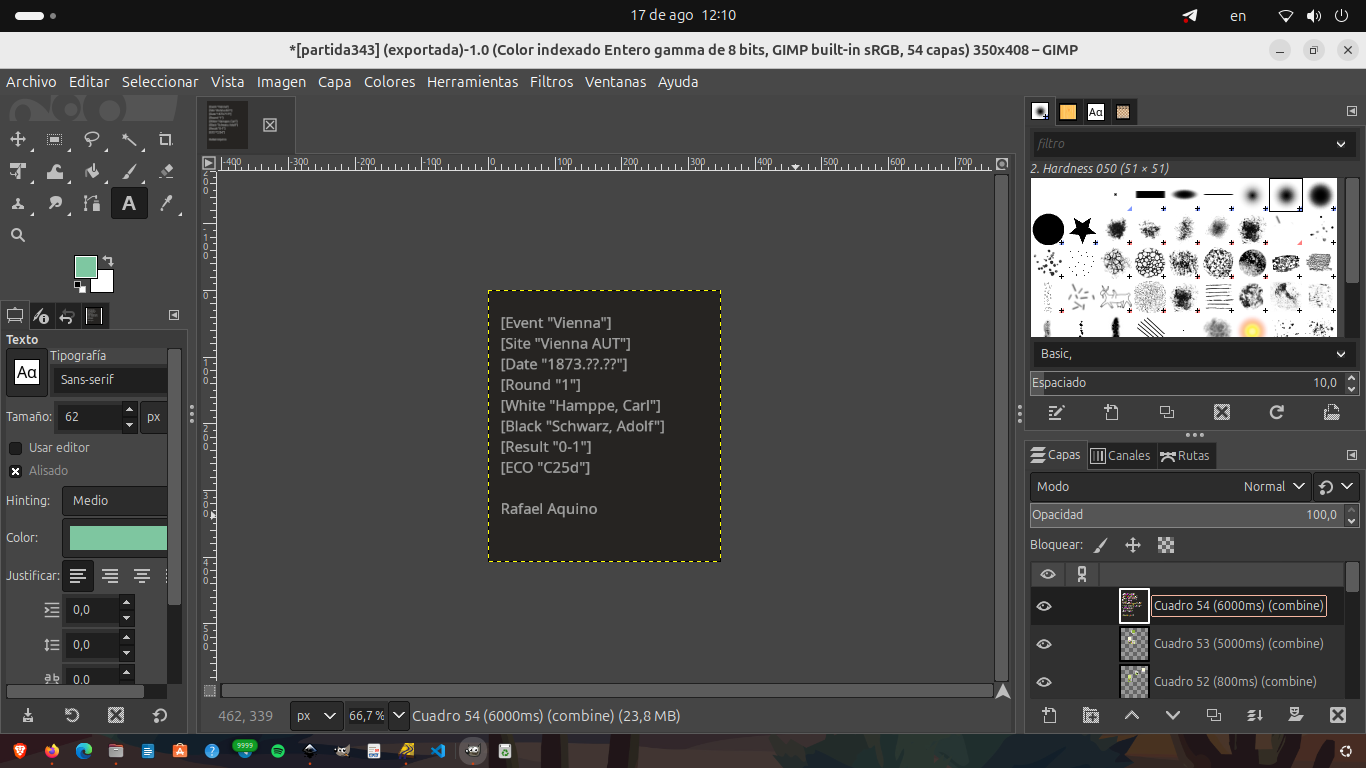Delete the selected brush

click(1221, 412)
